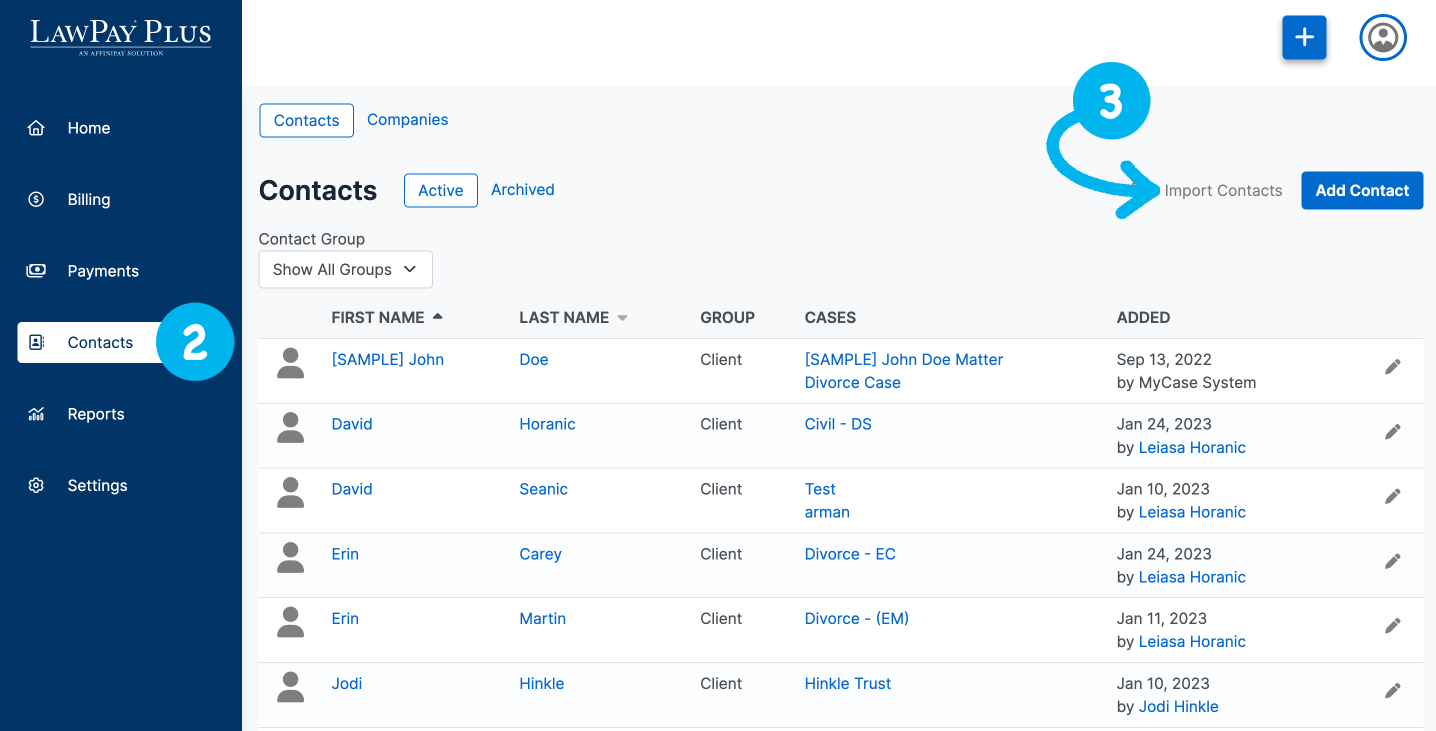Expand the Show All Groups dropdown
The image size is (1436, 731).
point(345,270)
